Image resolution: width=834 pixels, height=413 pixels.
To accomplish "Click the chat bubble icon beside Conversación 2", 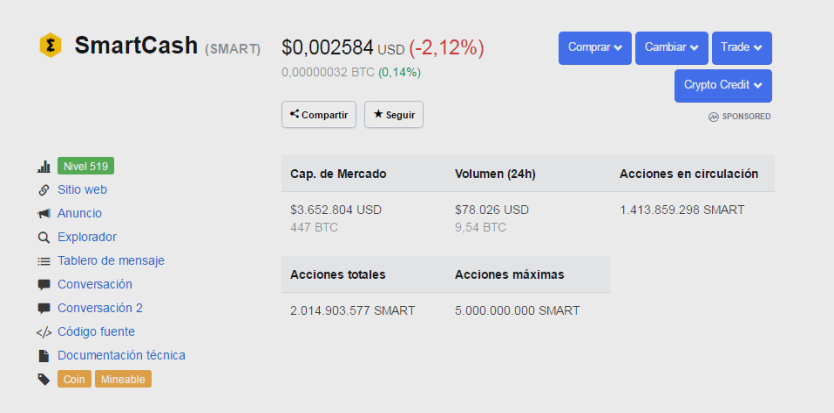I will coord(44,308).
